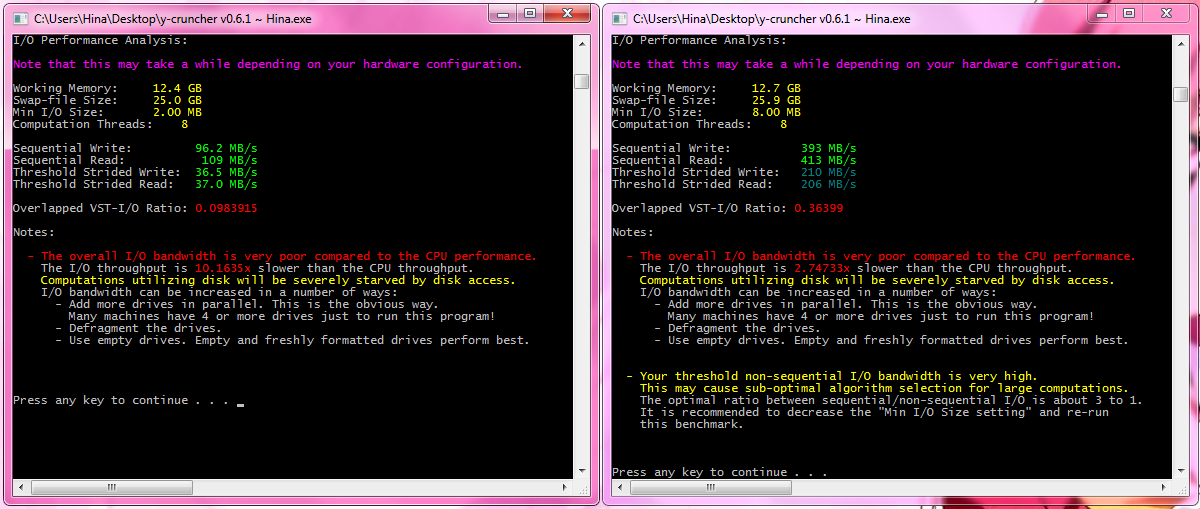Open system menu icon of the 12.4 GB console window
The width and height of the screenshot is (1200, 509).
pyautogui.click(x=20, y=18)
